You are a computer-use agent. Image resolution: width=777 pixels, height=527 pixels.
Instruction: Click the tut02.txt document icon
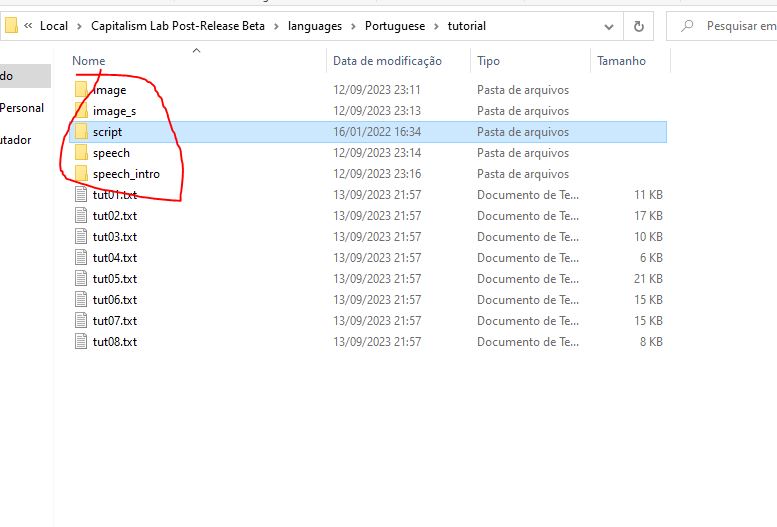coord(81,215)
